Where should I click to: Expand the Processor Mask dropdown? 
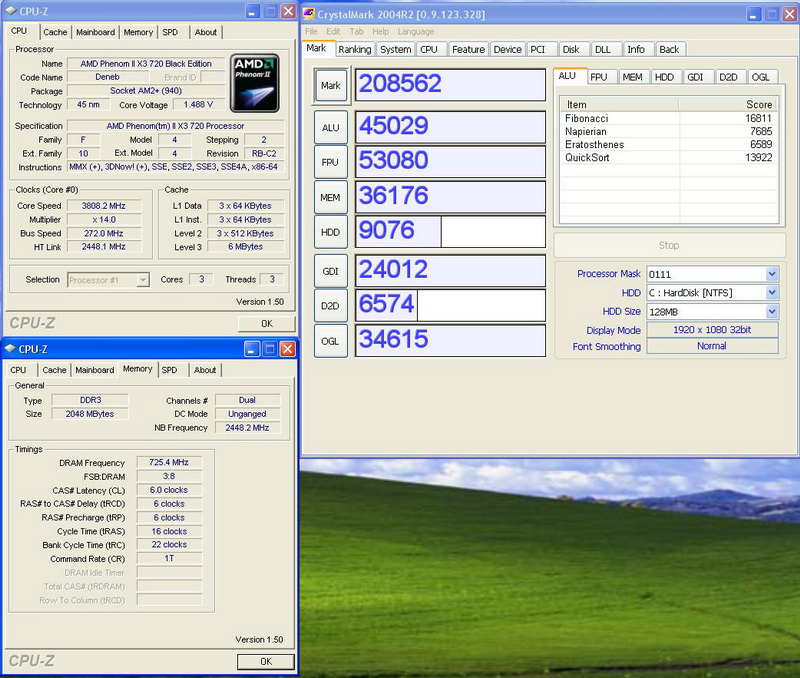coord(771,274)
